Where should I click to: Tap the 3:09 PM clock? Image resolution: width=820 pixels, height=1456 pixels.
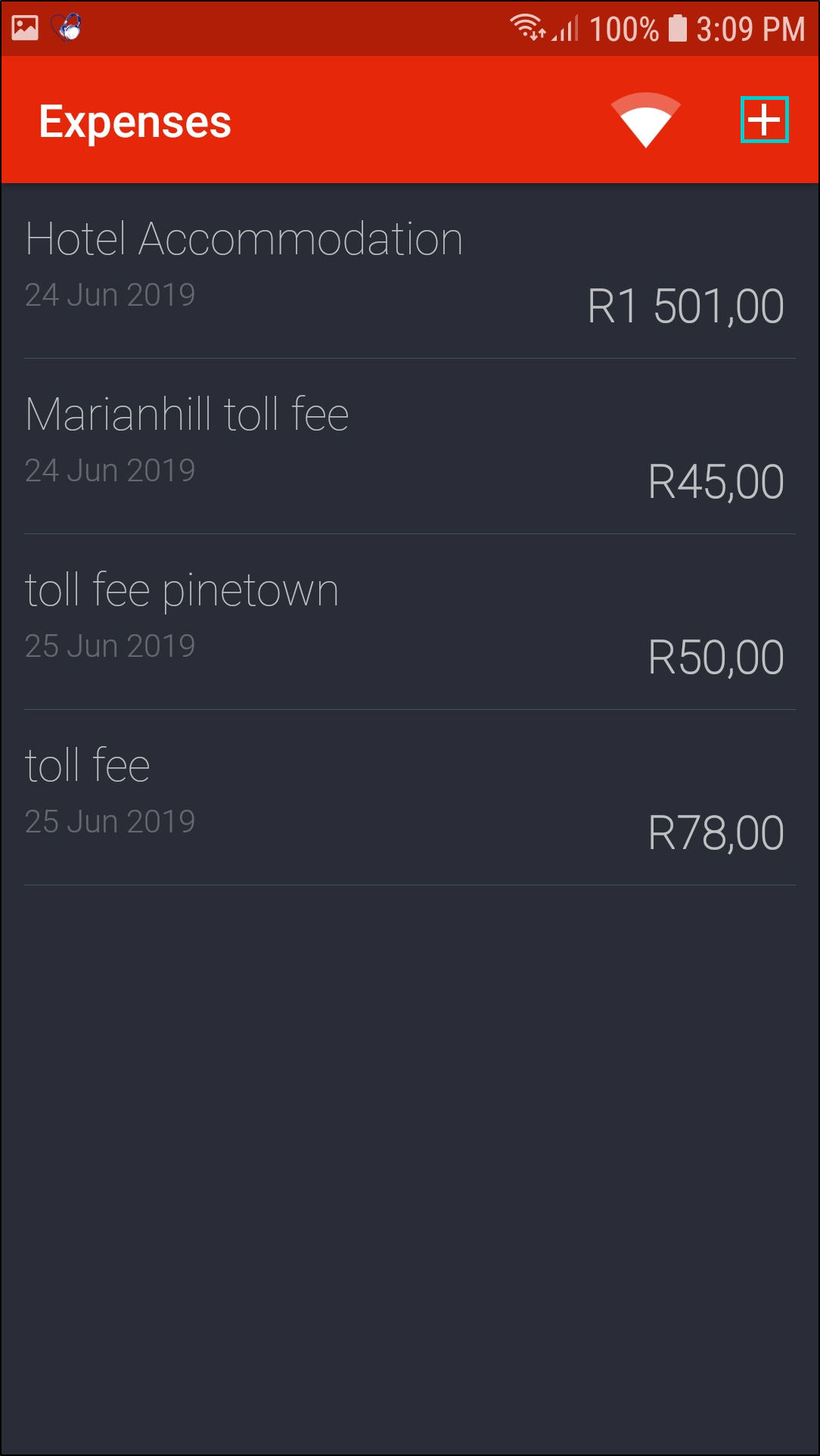(x=750, y=30)
